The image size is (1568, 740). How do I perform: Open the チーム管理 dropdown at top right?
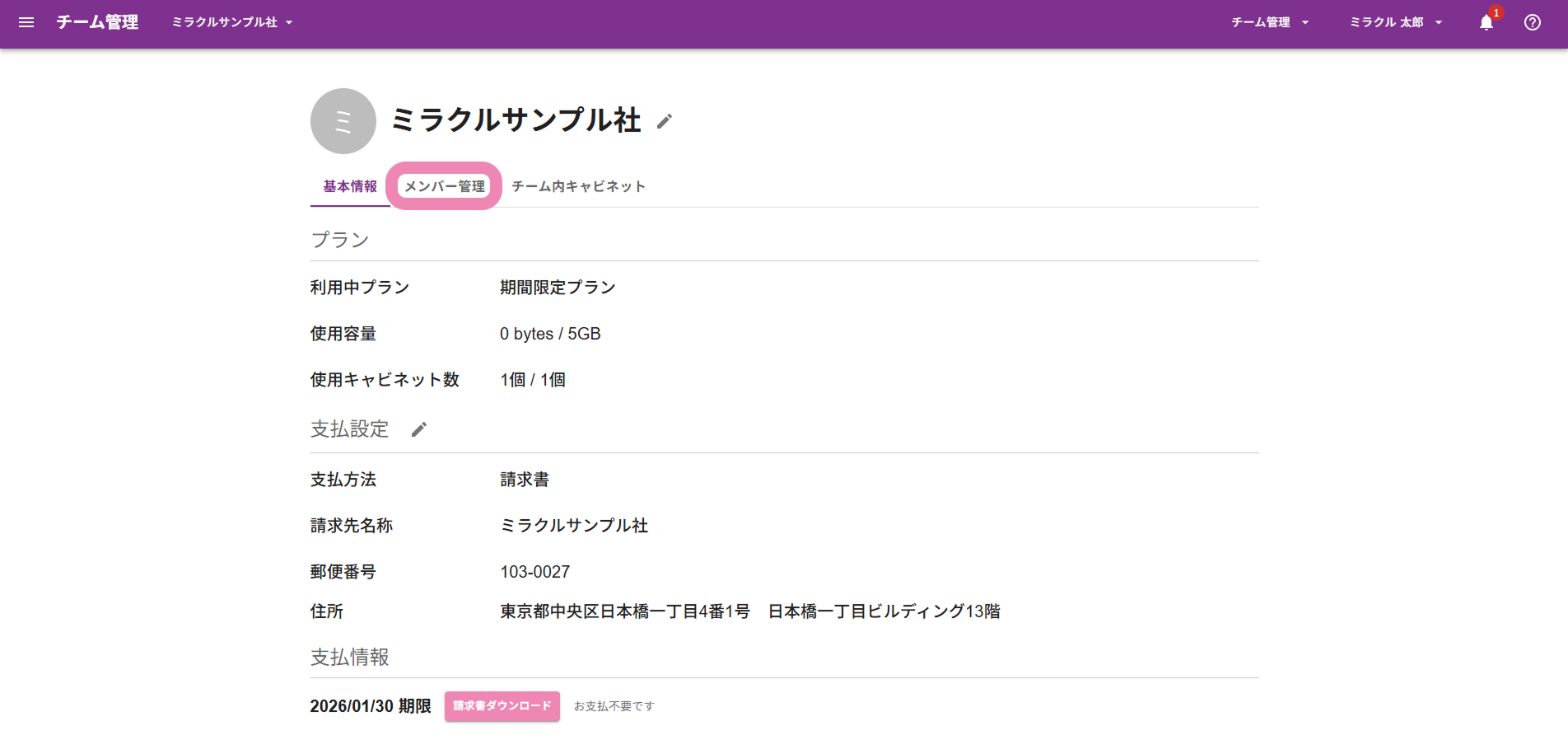[1269, 22]
